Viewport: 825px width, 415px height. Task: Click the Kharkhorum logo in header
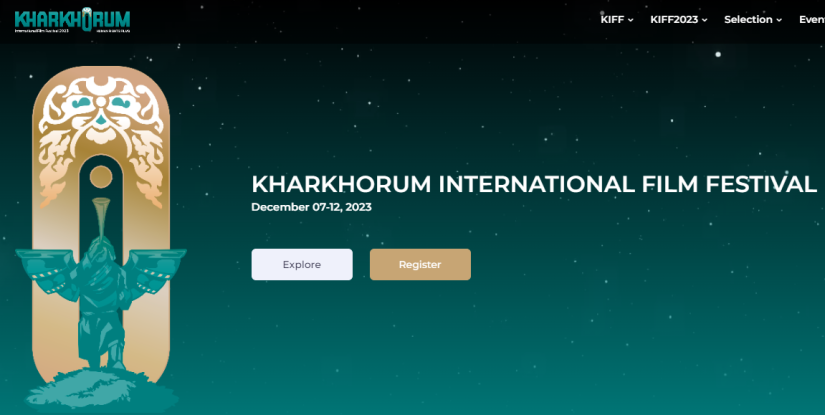click(x=72, y=20)
